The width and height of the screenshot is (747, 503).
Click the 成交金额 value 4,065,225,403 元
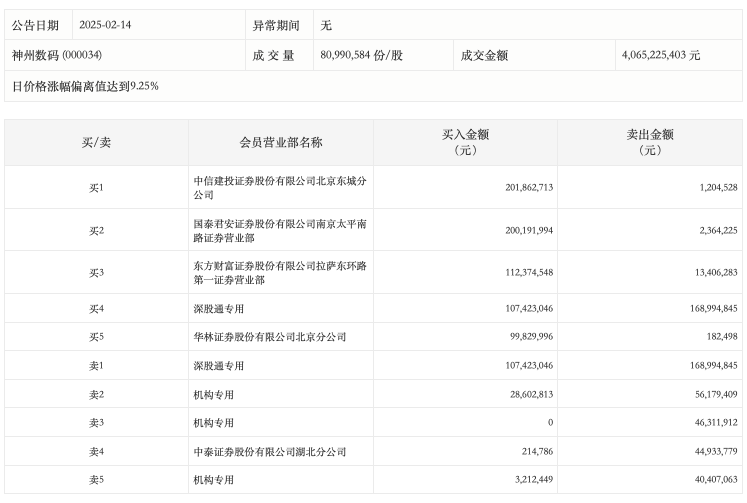coord(659,56)
